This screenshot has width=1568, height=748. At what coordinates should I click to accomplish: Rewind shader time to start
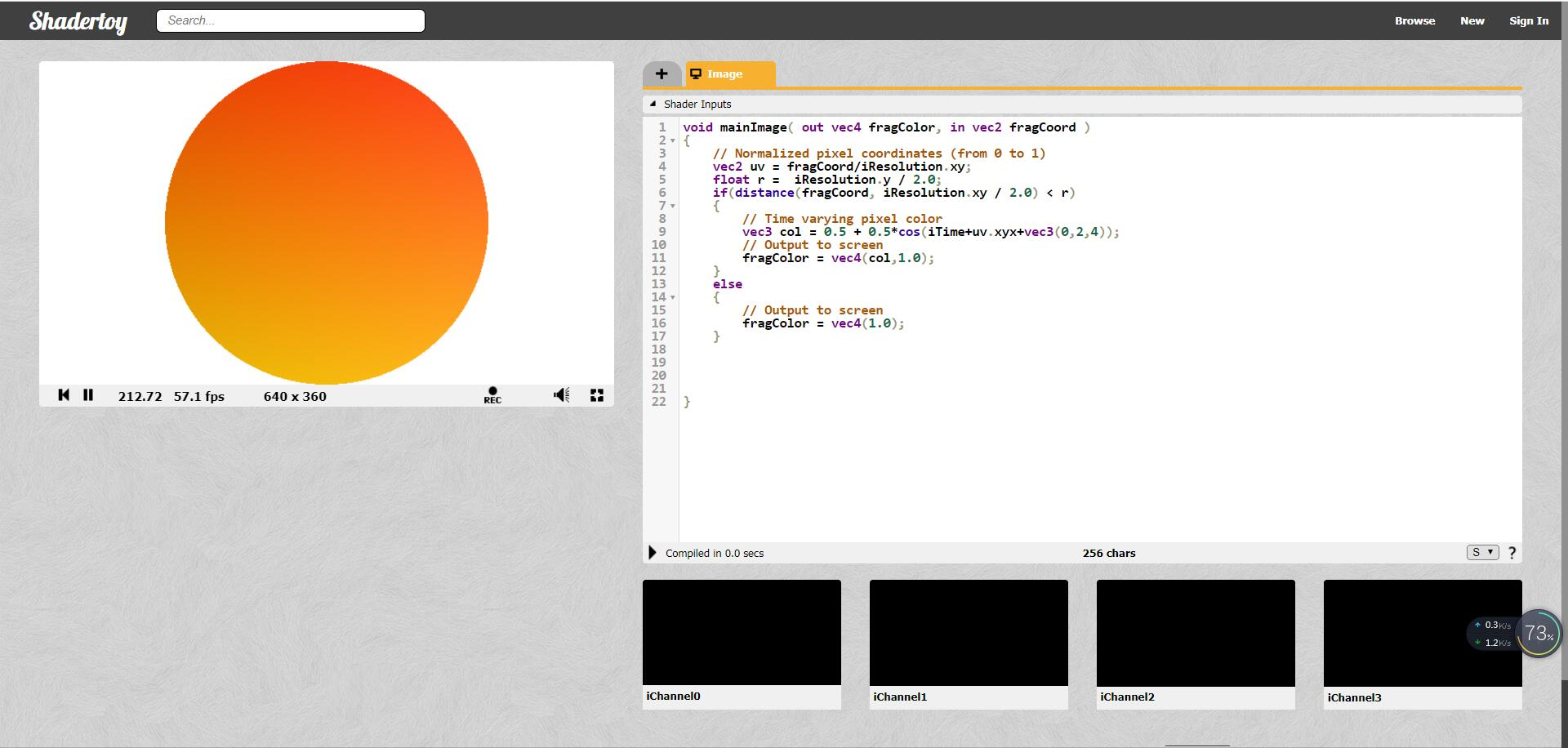[x=64, y=395]
